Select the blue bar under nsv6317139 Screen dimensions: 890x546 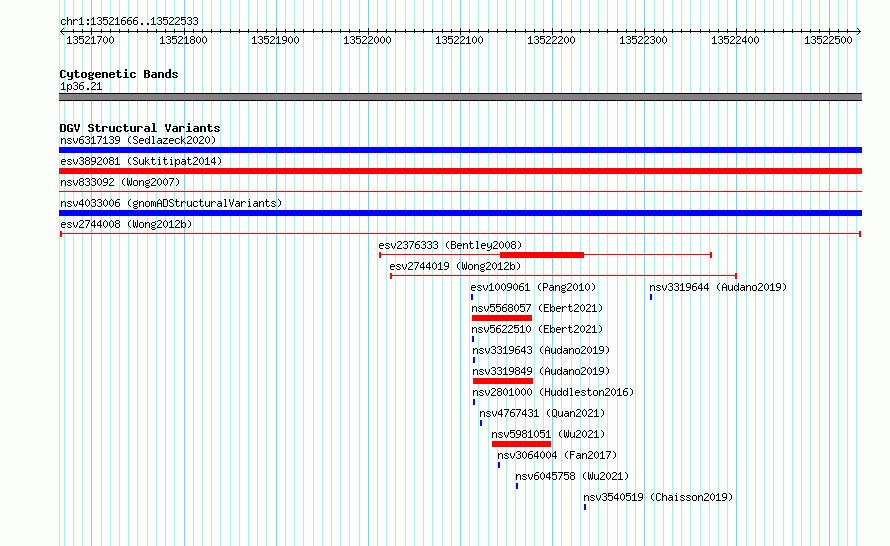[x=460, y=150]
